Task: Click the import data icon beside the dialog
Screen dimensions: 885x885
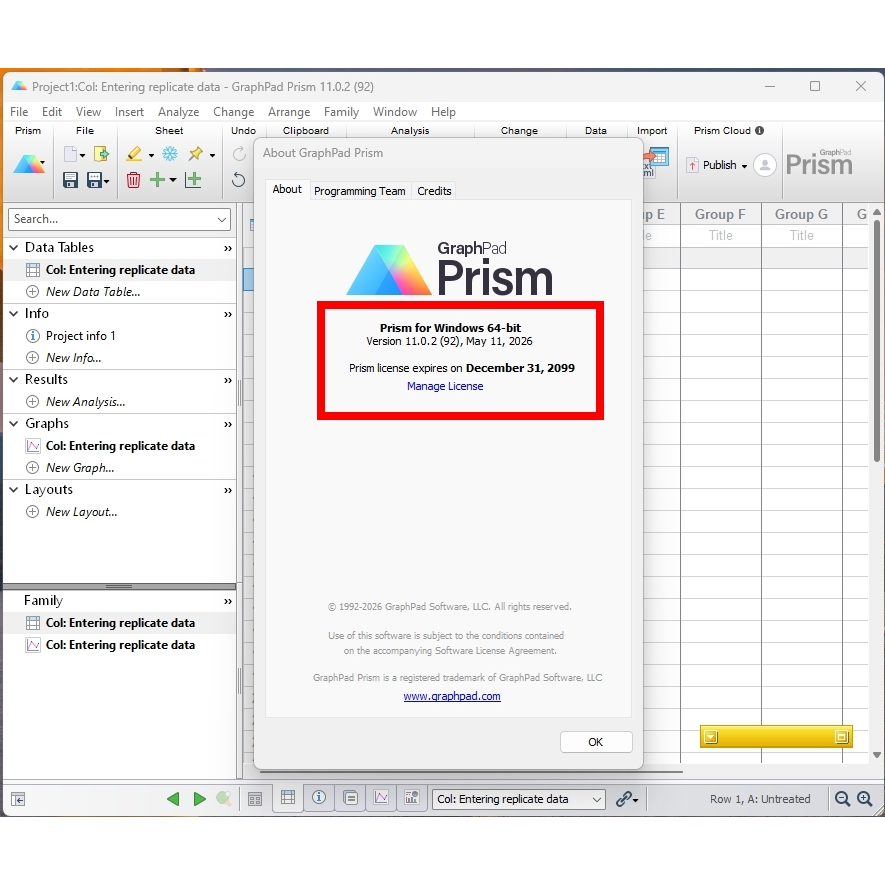Action: (657, 161)
